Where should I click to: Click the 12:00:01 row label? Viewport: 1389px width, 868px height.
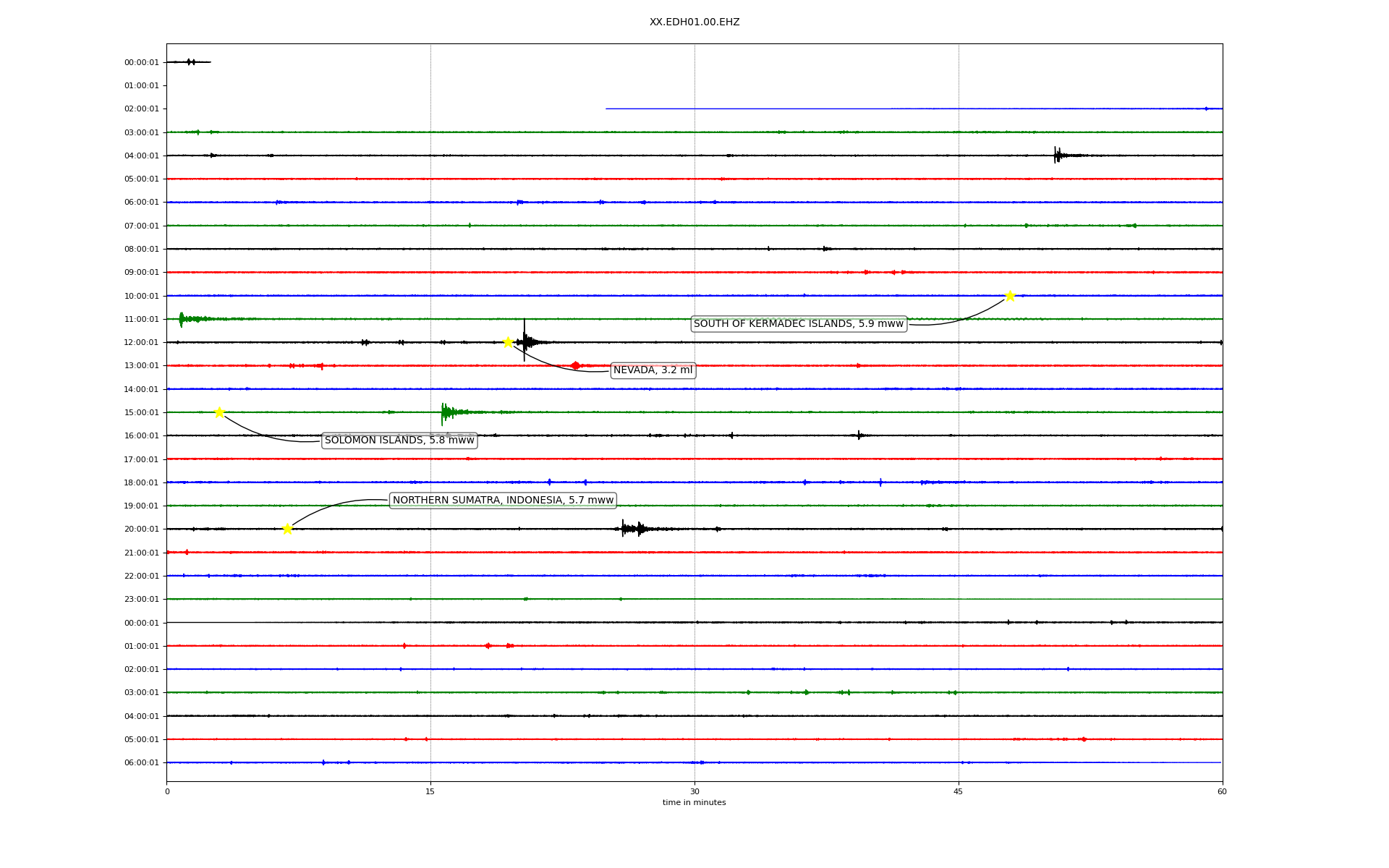click(141, 343)
